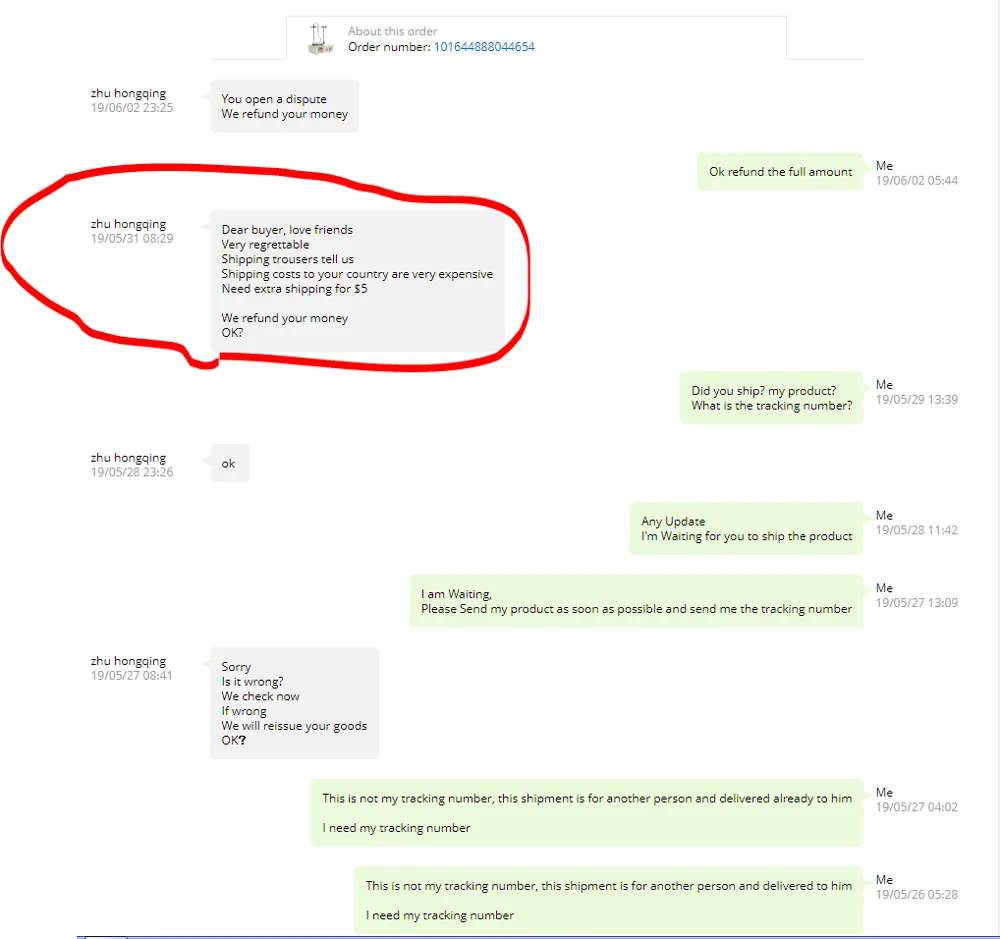Image resolution: width=1000 pixels, height=939 pixels.
Task: Select the 'I am Waiting' message bubble
Action: coord(636,602)
